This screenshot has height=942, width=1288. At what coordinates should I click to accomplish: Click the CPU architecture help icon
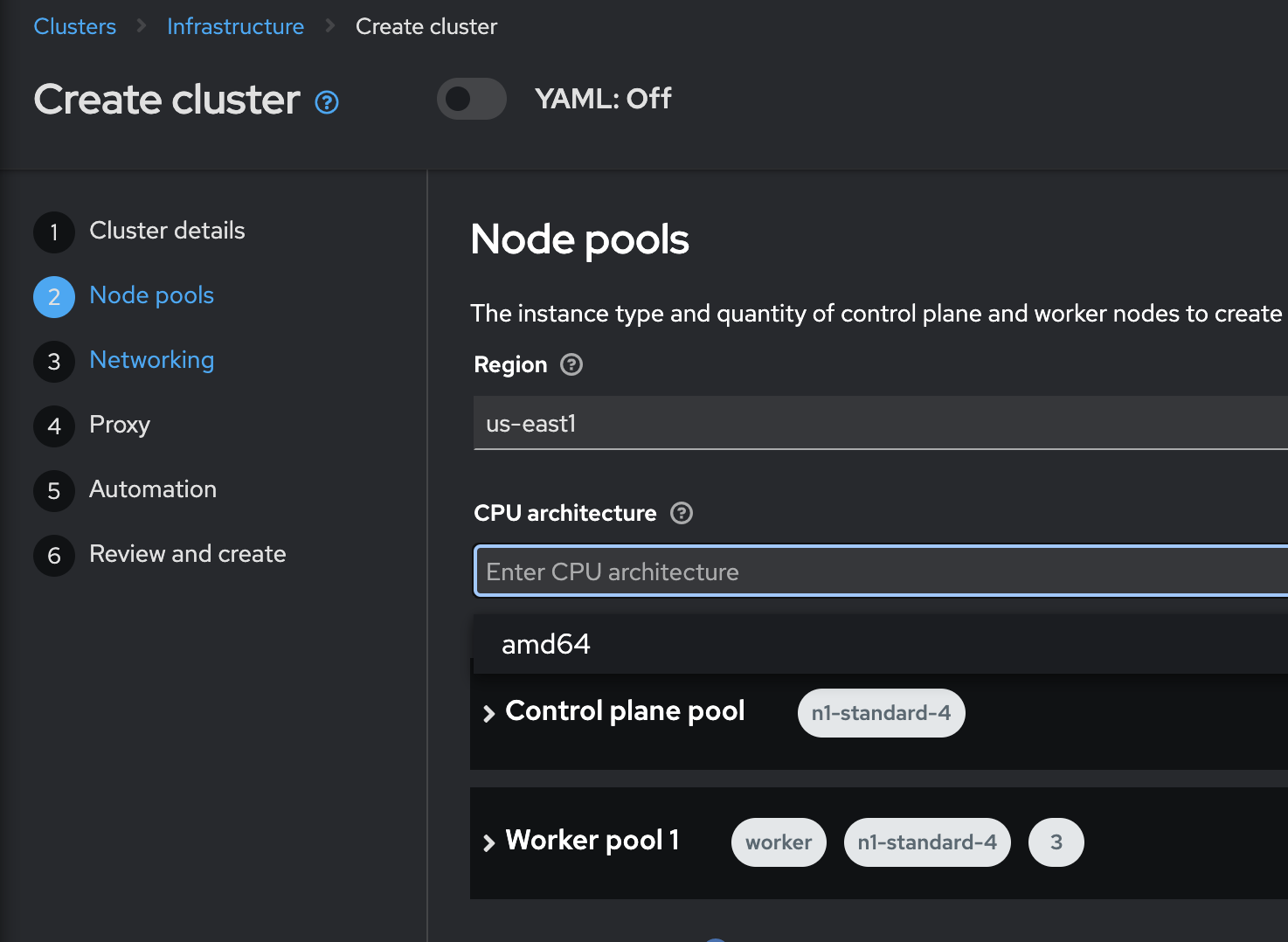682,513
